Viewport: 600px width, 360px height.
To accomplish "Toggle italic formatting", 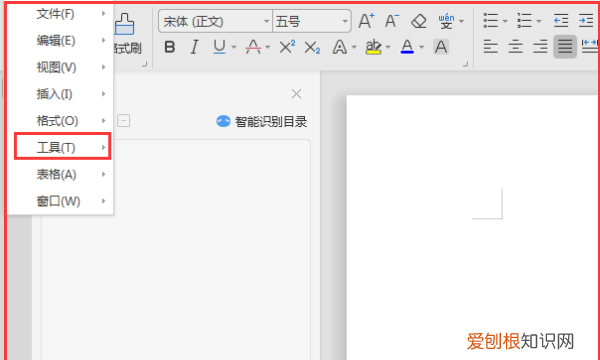I will [x=194, y=47].
